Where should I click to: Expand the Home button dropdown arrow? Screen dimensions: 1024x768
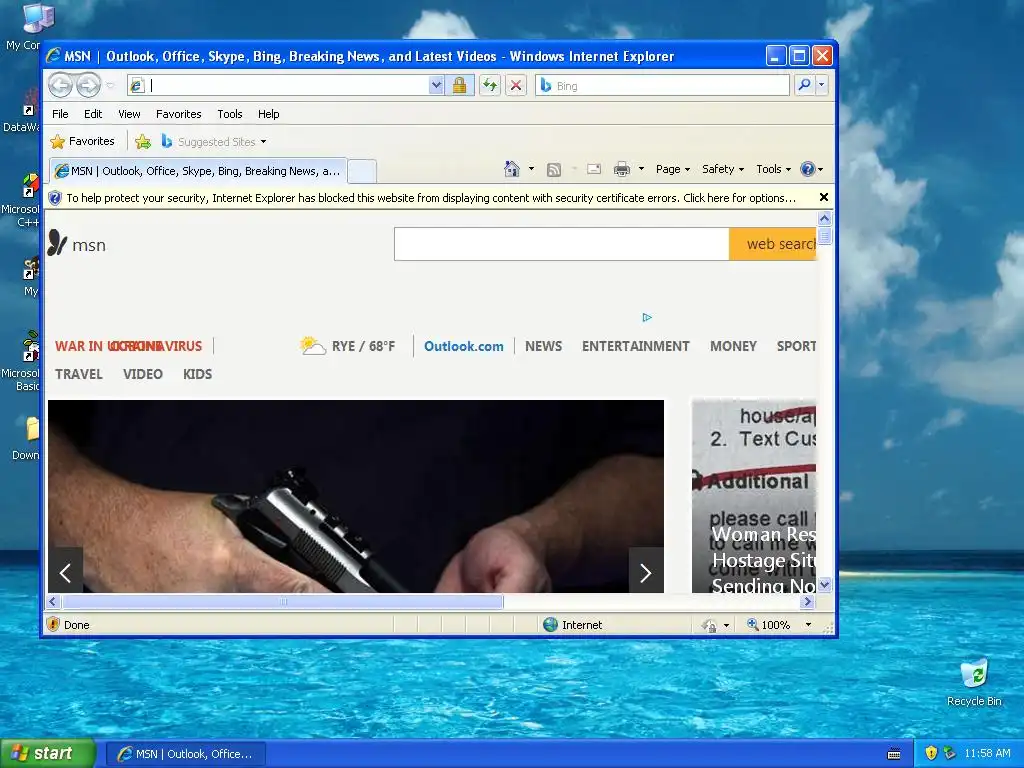click(531, 169)
